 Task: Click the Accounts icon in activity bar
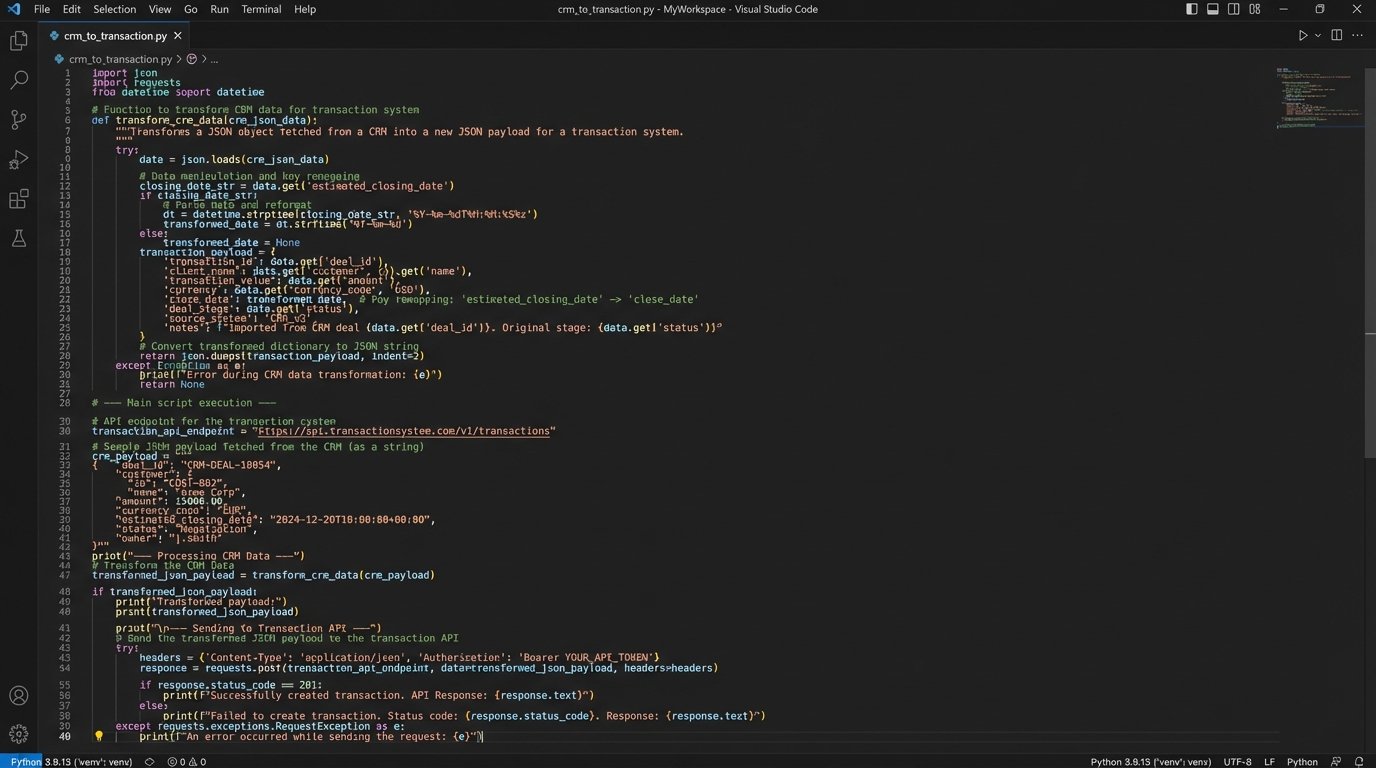18,696
